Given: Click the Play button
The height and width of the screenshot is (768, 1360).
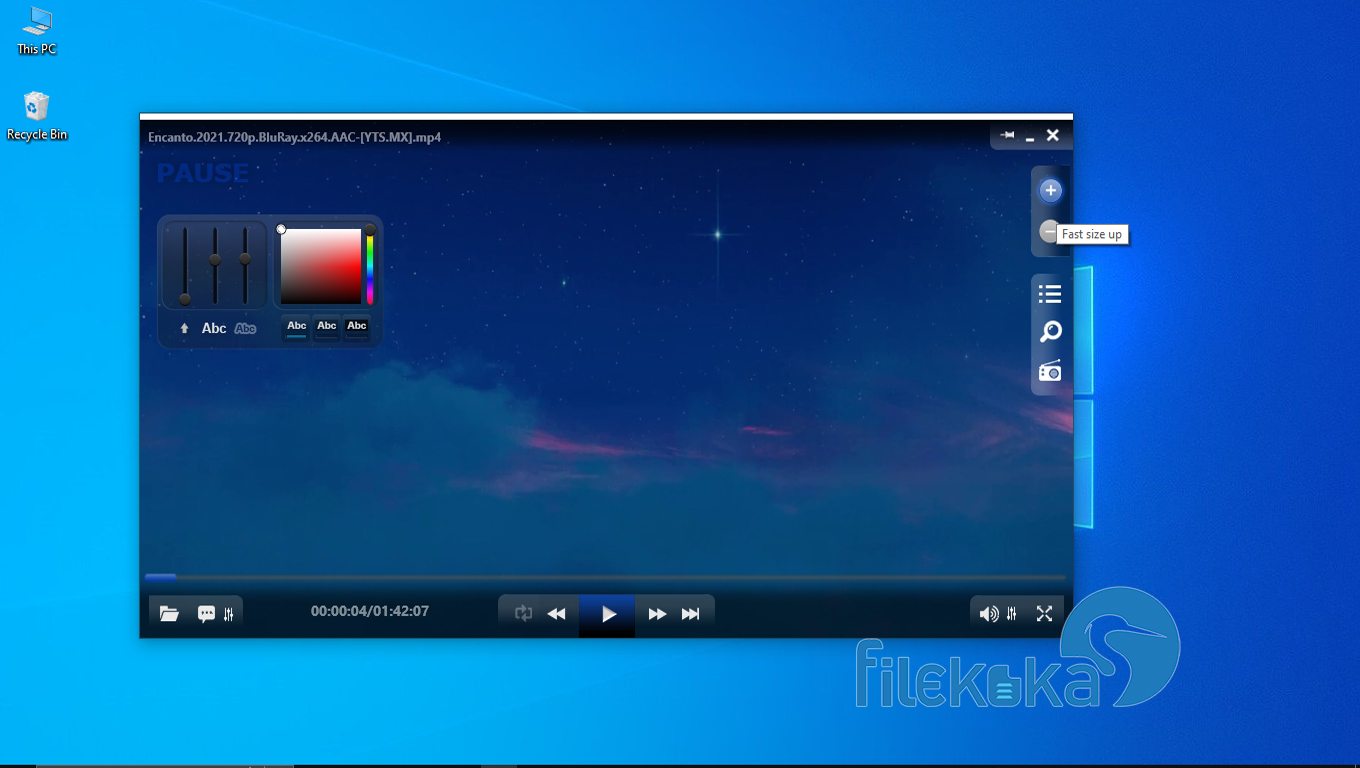Looking at the screenshot, I should point(607,614).
